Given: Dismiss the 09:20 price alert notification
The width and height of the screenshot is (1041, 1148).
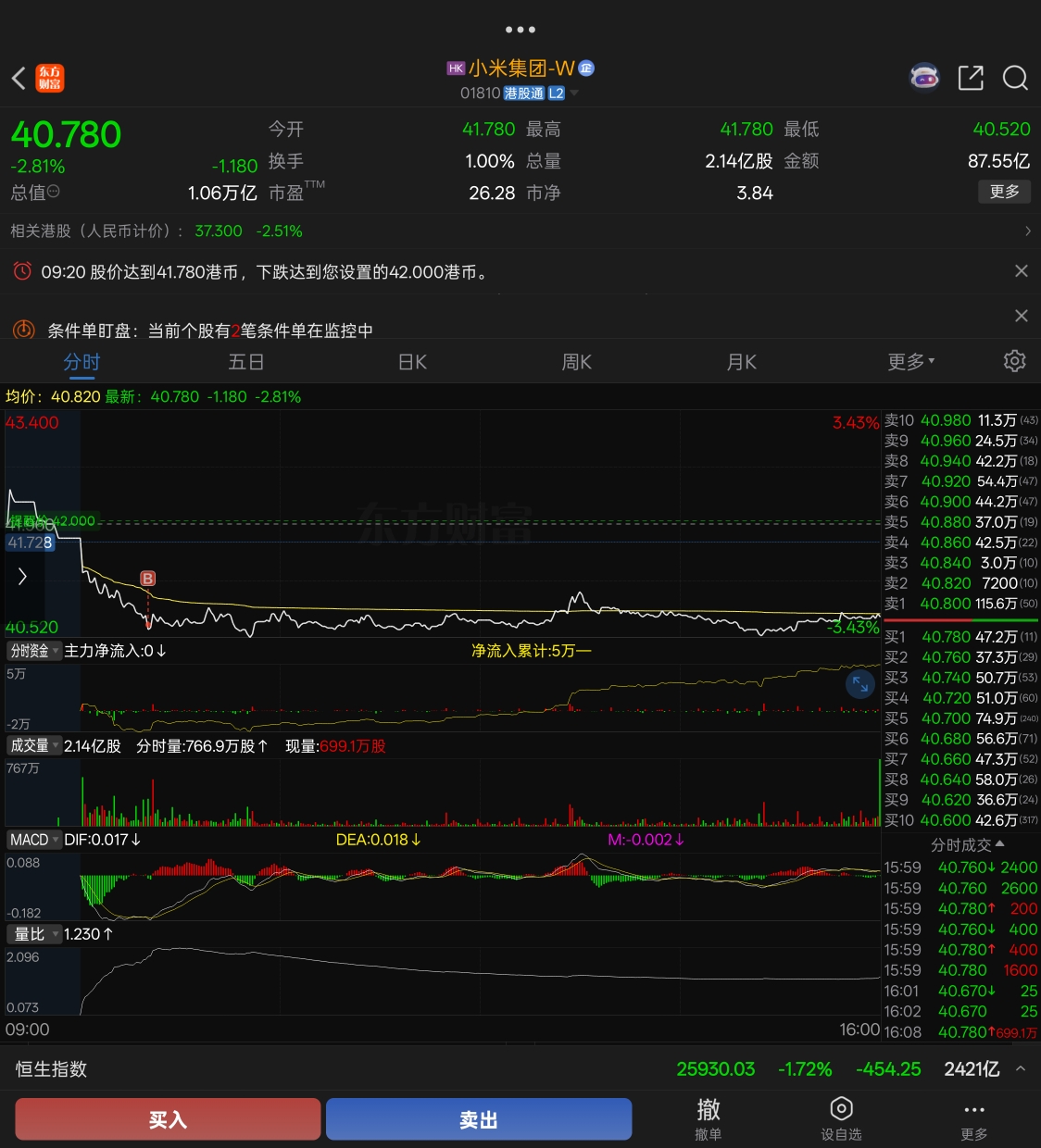Looking at the screenshot, I should 1022,270.
